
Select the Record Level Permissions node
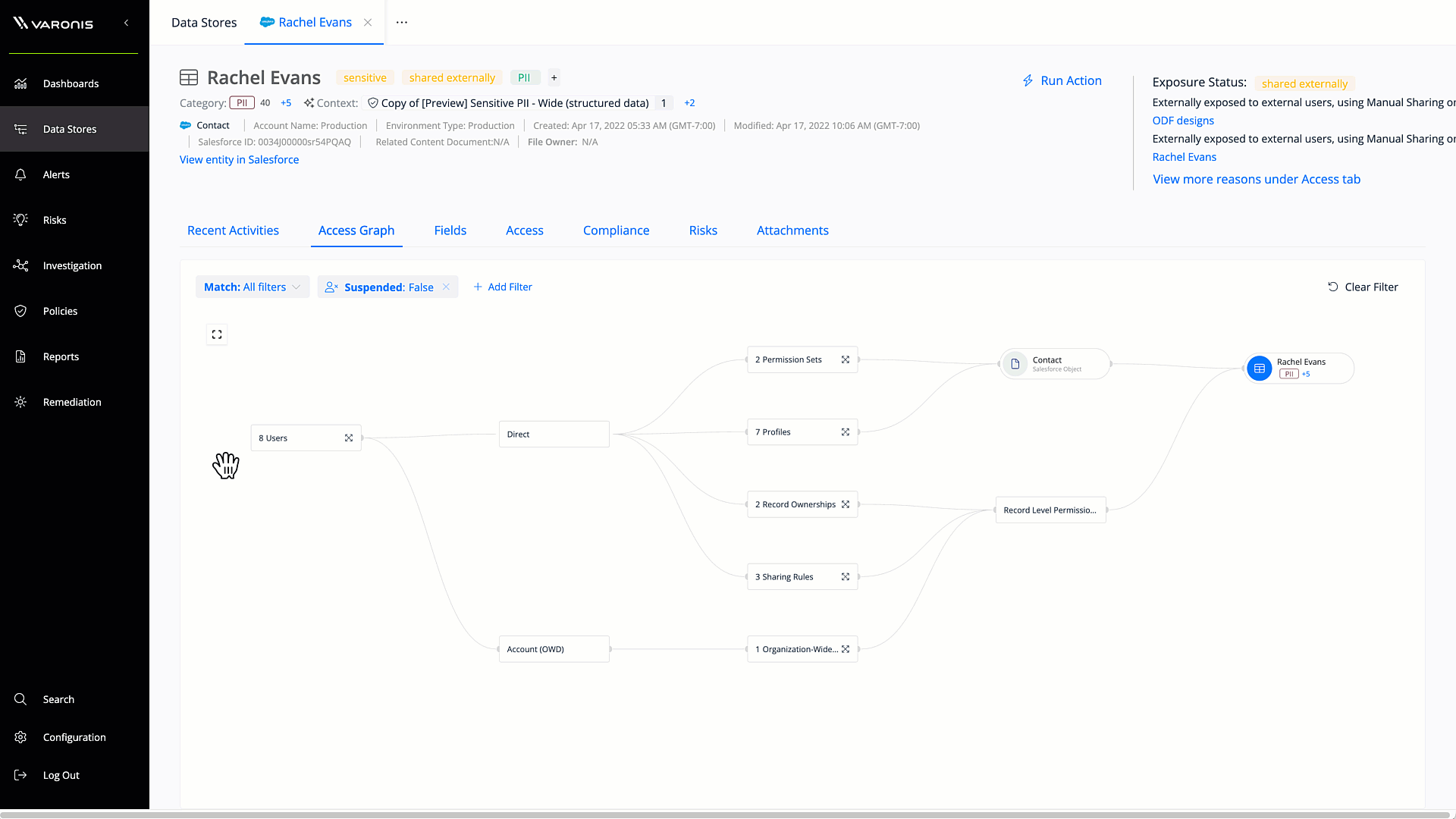(1050, 510)
